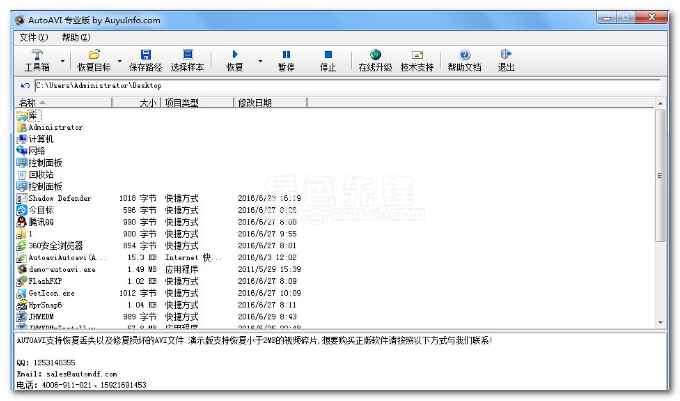Open the 文件 menu
The width and height of the screenshot is (680, 401).
click(x=33, y=37)
